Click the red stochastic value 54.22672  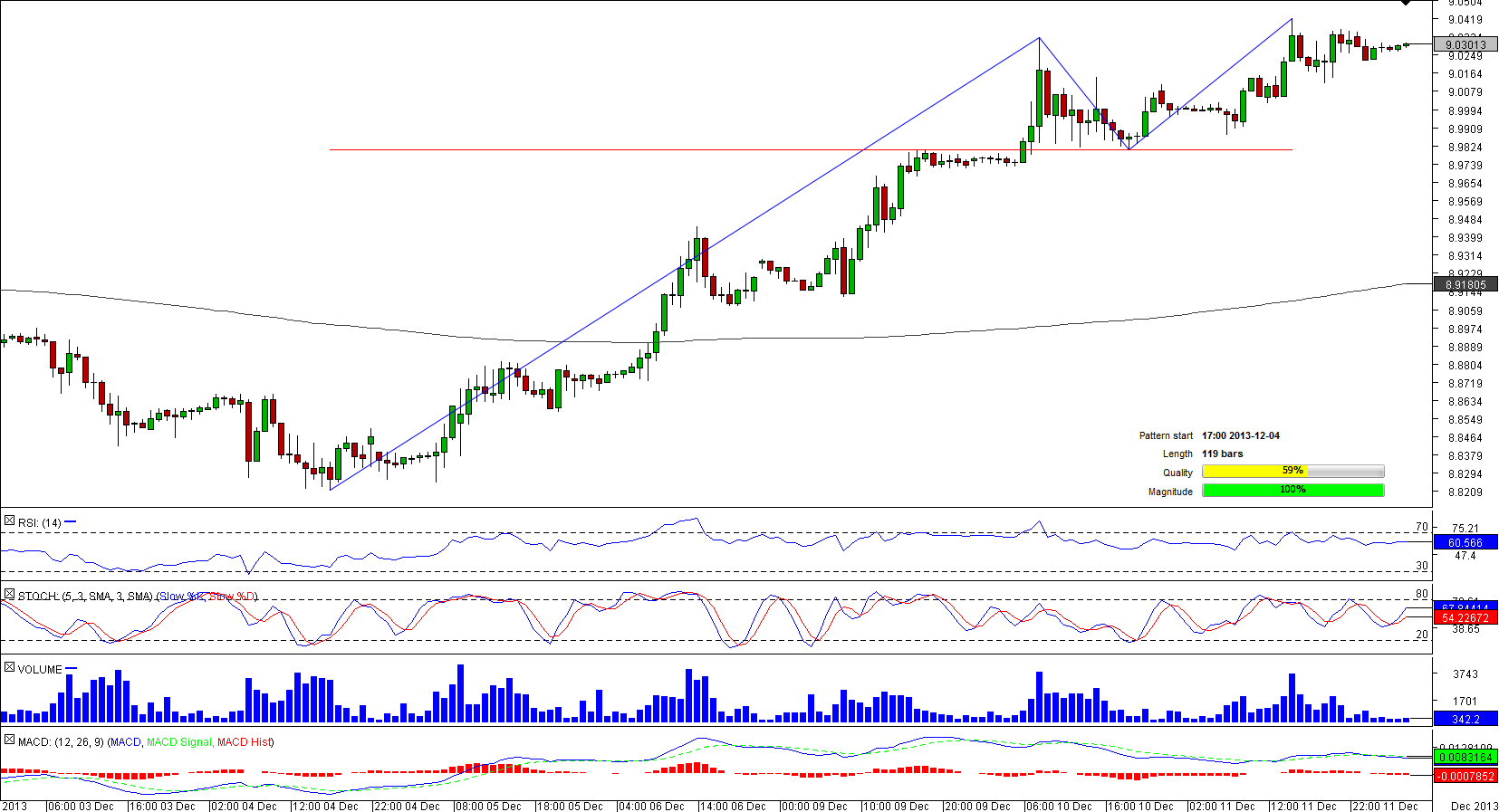(1465, 618)
